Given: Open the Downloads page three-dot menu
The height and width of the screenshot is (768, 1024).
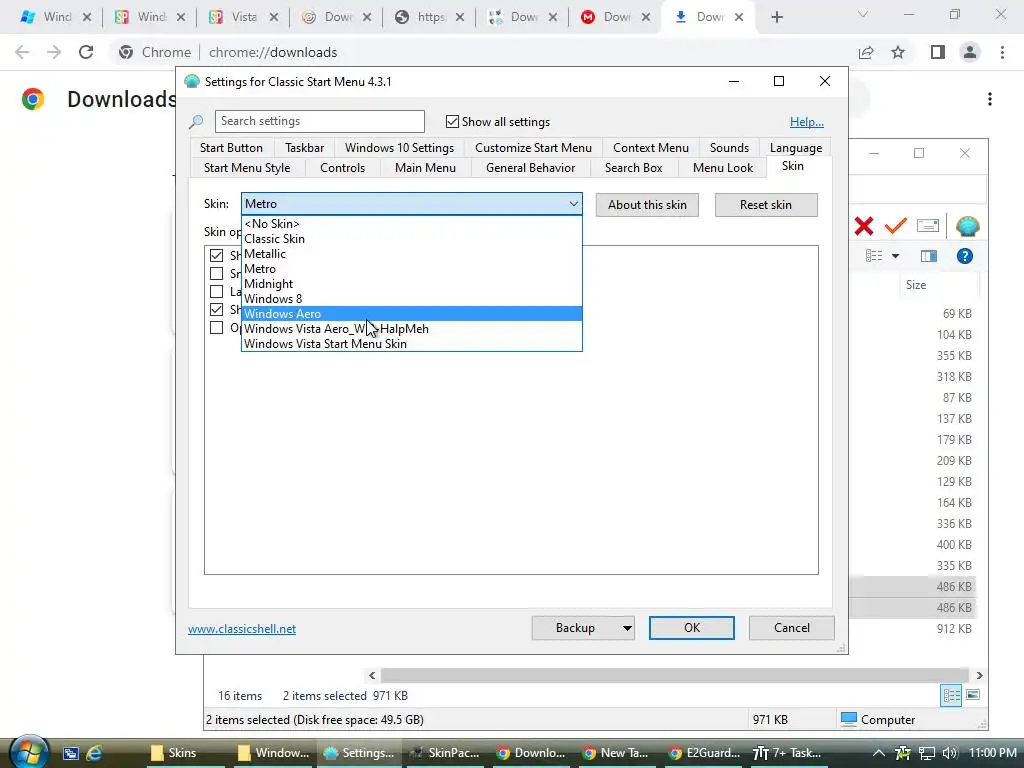Looking at the screenshot, I should pyautogui.click(x=990, y=99).
